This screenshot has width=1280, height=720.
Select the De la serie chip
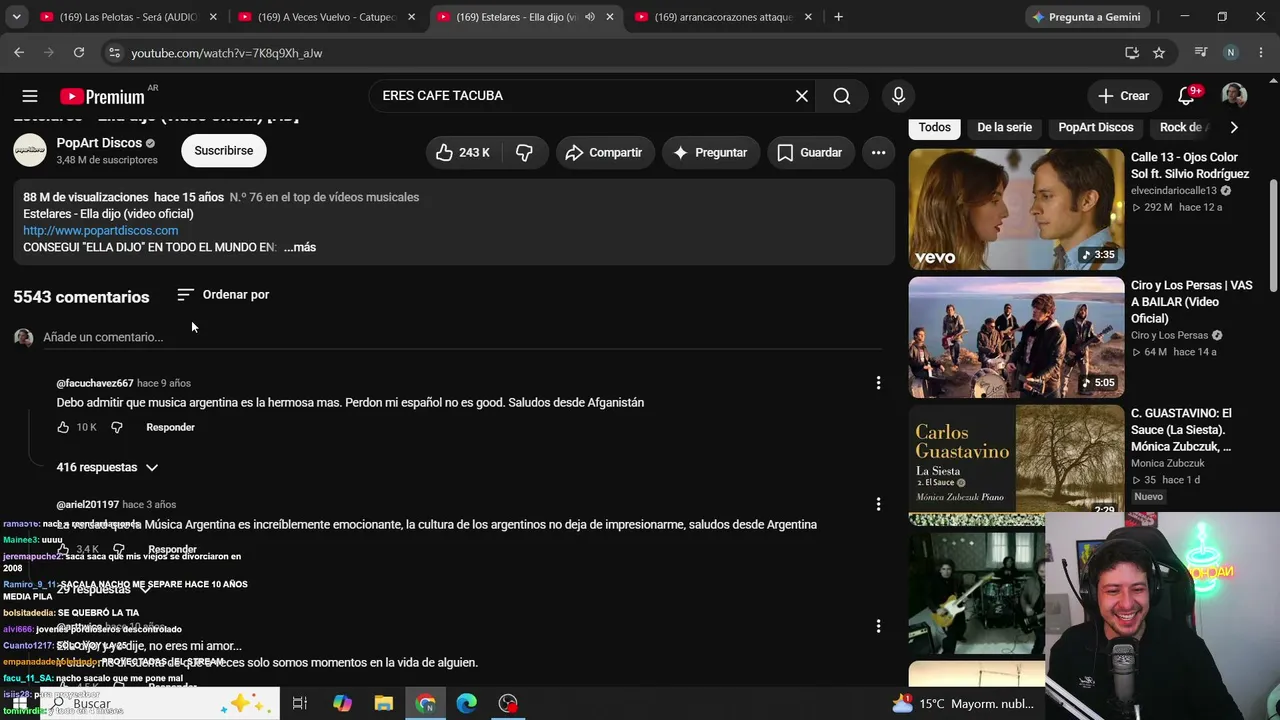(x=1004, y=127)
